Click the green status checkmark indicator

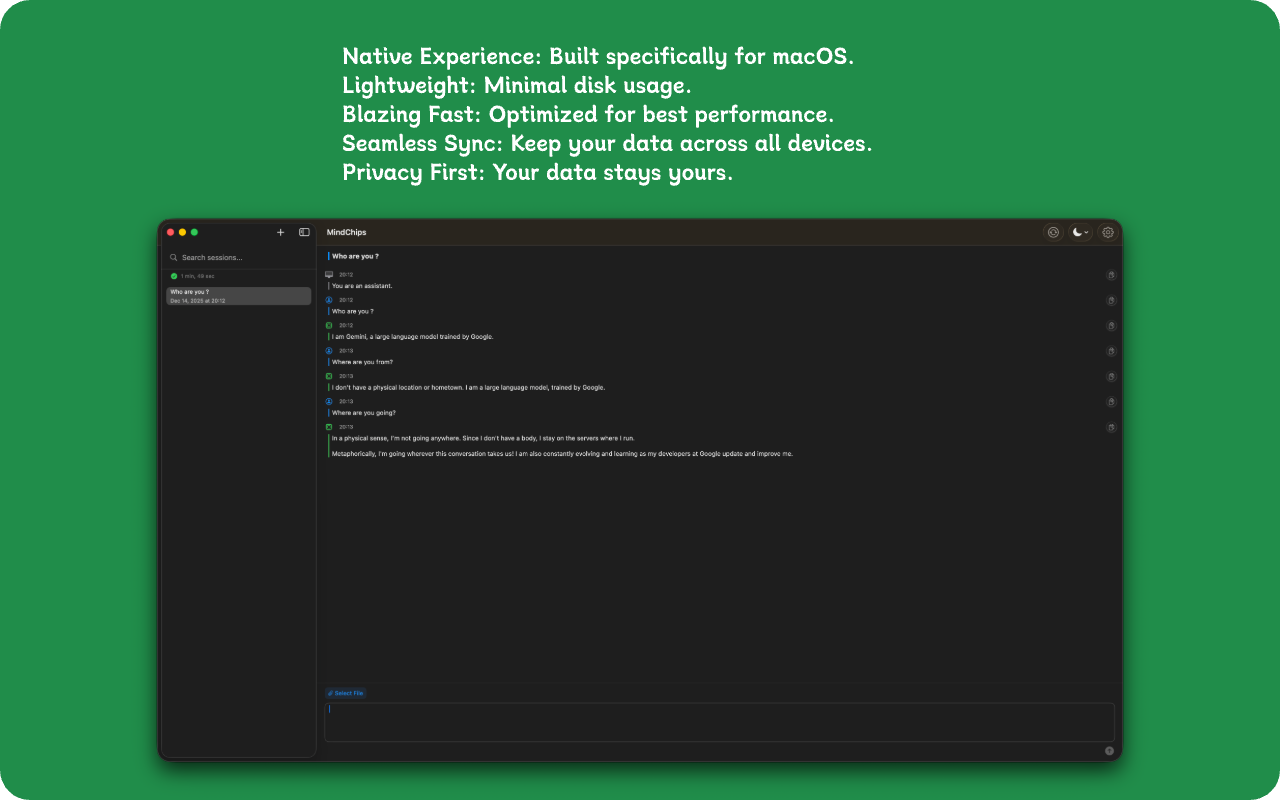click(x=172, y=275)
